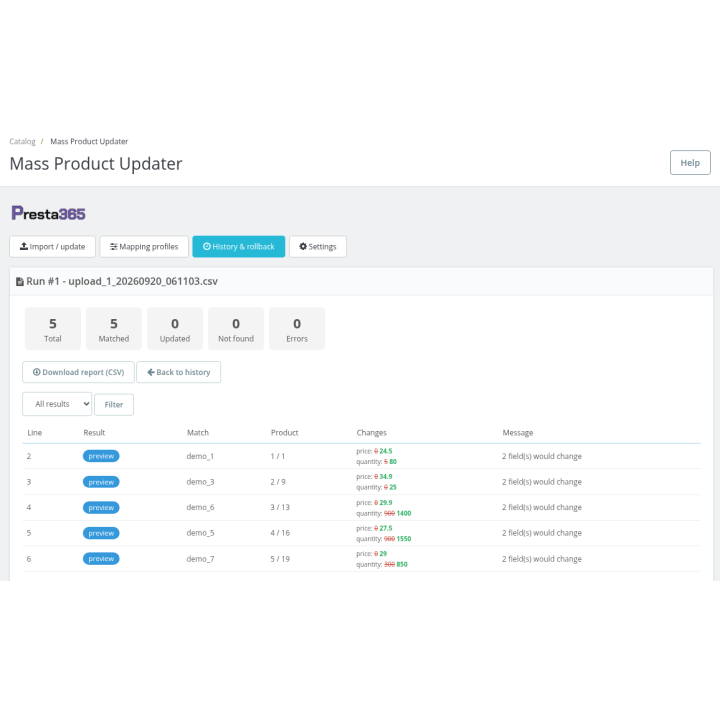The image size is (720, 720).
Task: Select the demo_3 match cell
Action: pyautogui.click(x=200, y=482)
